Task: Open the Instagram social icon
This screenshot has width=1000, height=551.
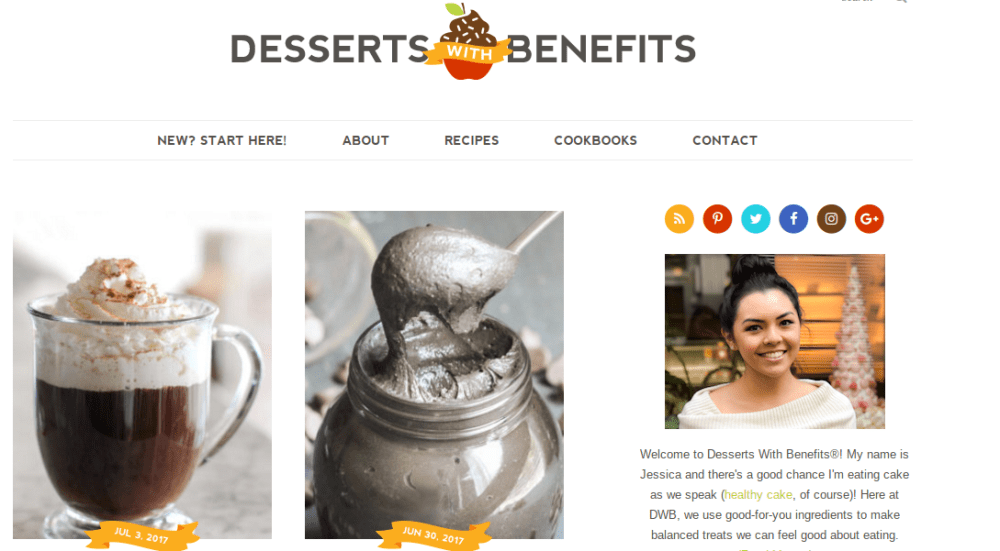Action: 831,219
